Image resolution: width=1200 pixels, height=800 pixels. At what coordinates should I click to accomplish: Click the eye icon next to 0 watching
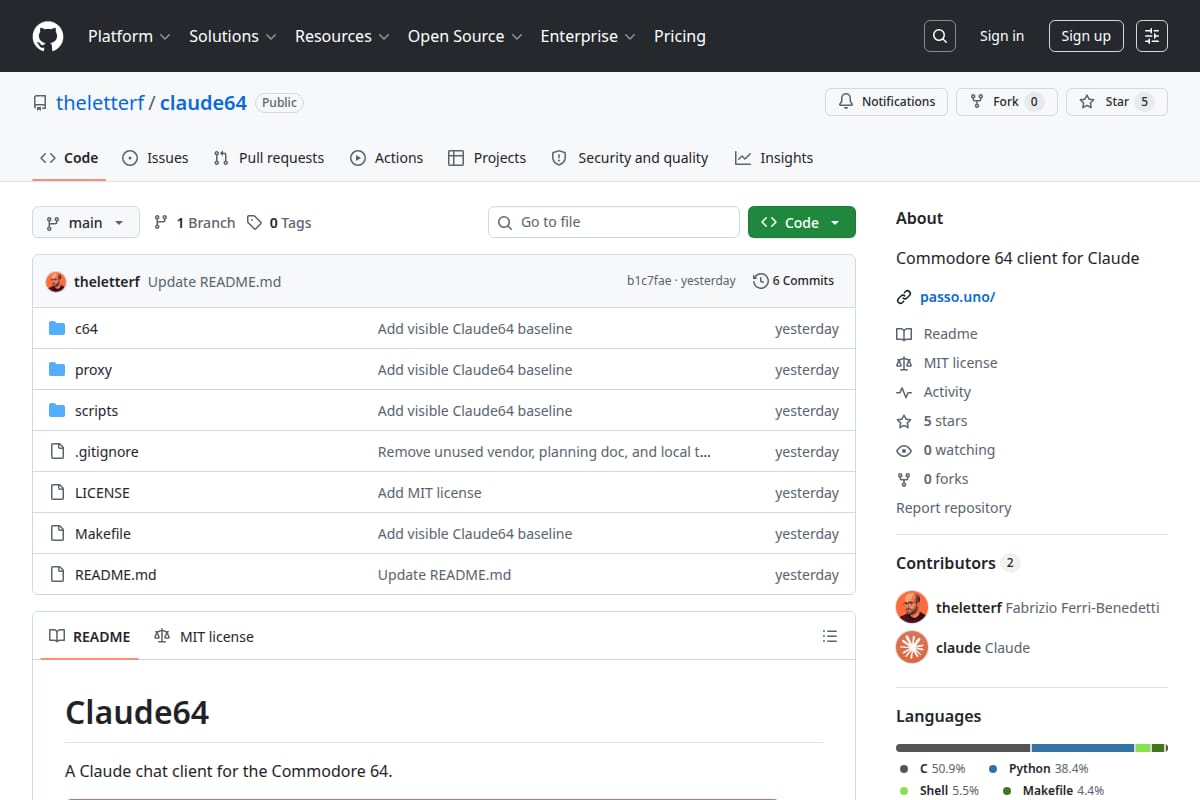click(x=904, y=450)
